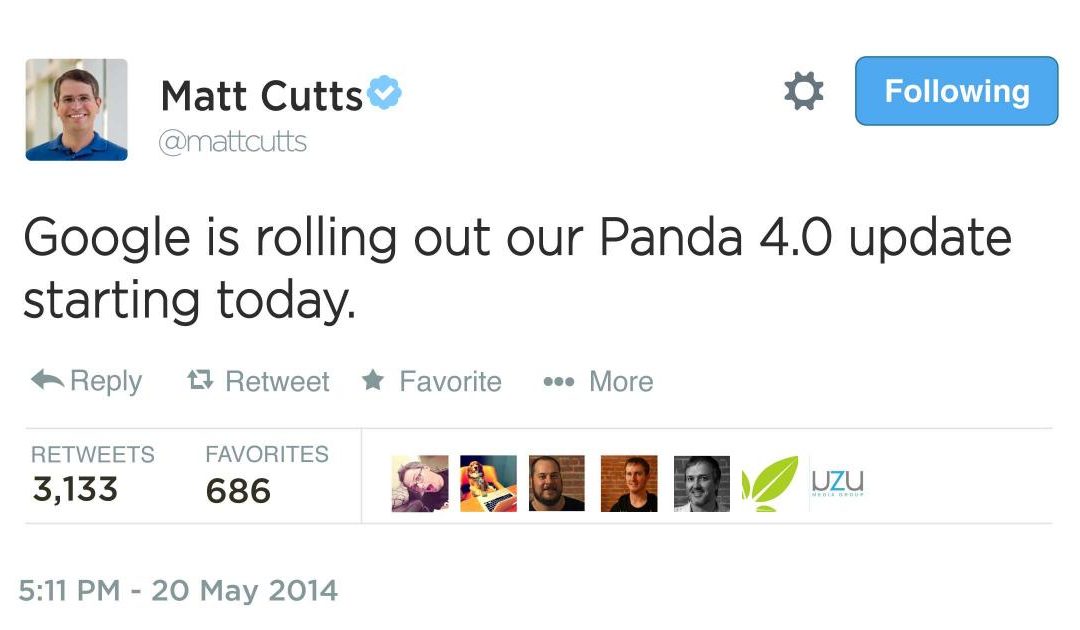The image size is (1080, 630).
Task: Click the Retweet arrows icon
Action: [200, 381]
